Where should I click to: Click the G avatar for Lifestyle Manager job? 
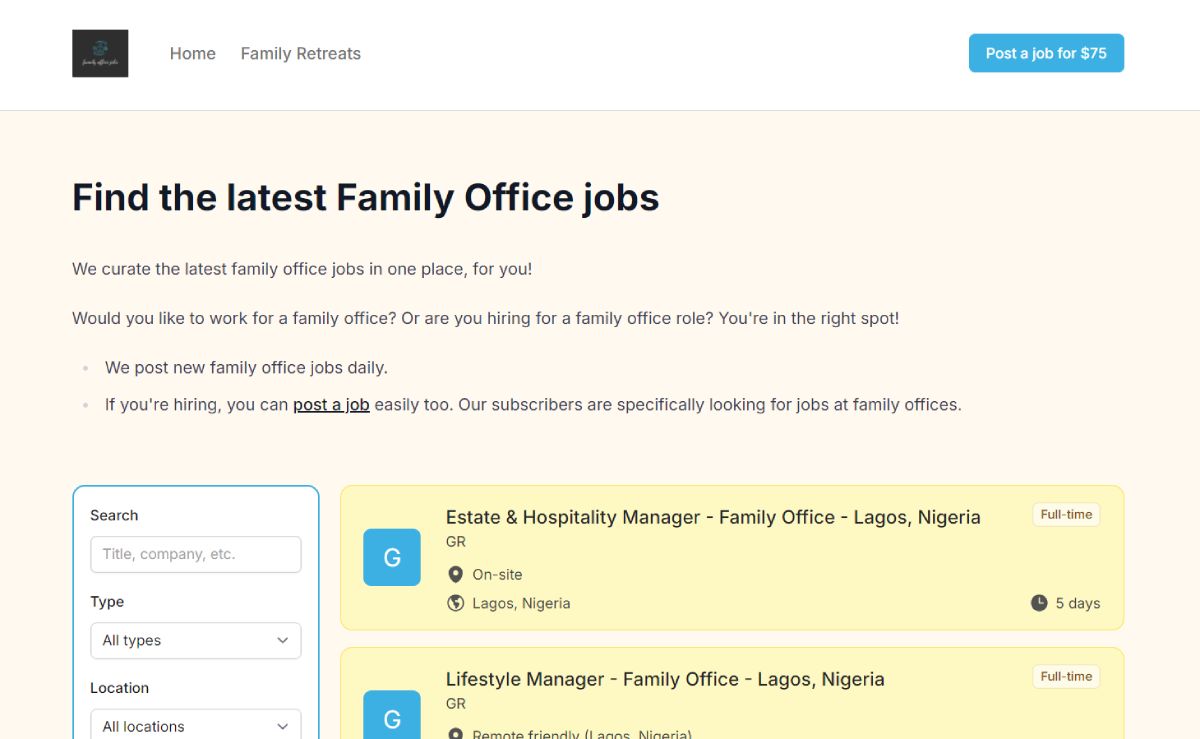(392, 716)
